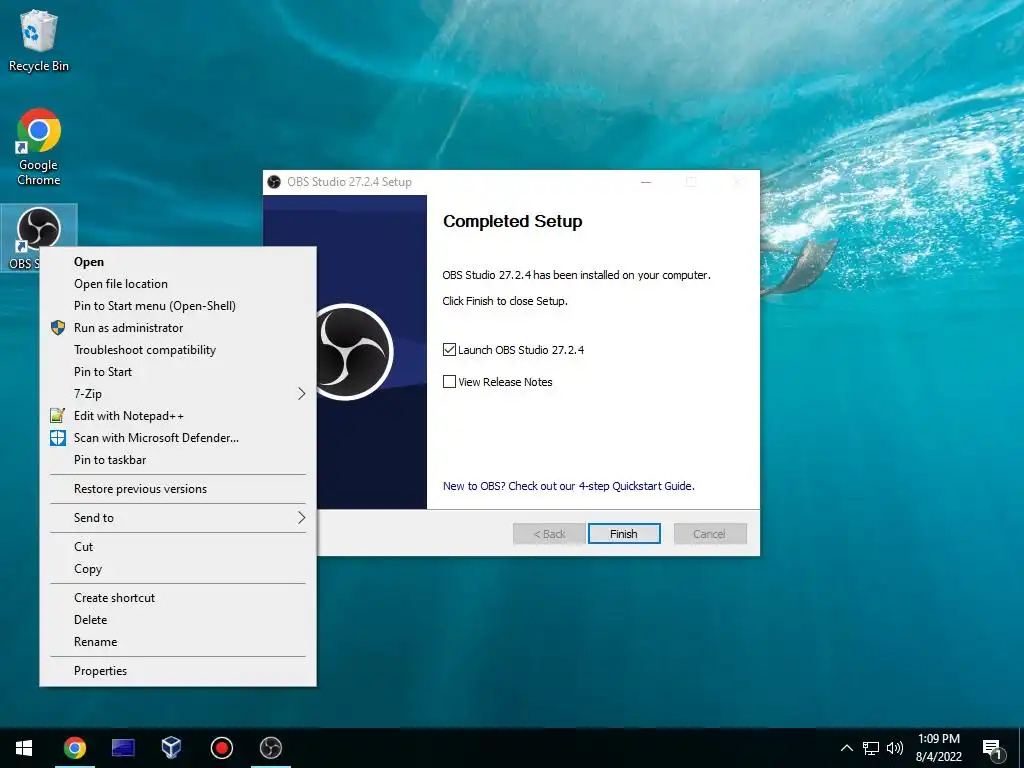The image size is (1024, 768).
Task: Select Restore previous versions
Action: (178, 489)
